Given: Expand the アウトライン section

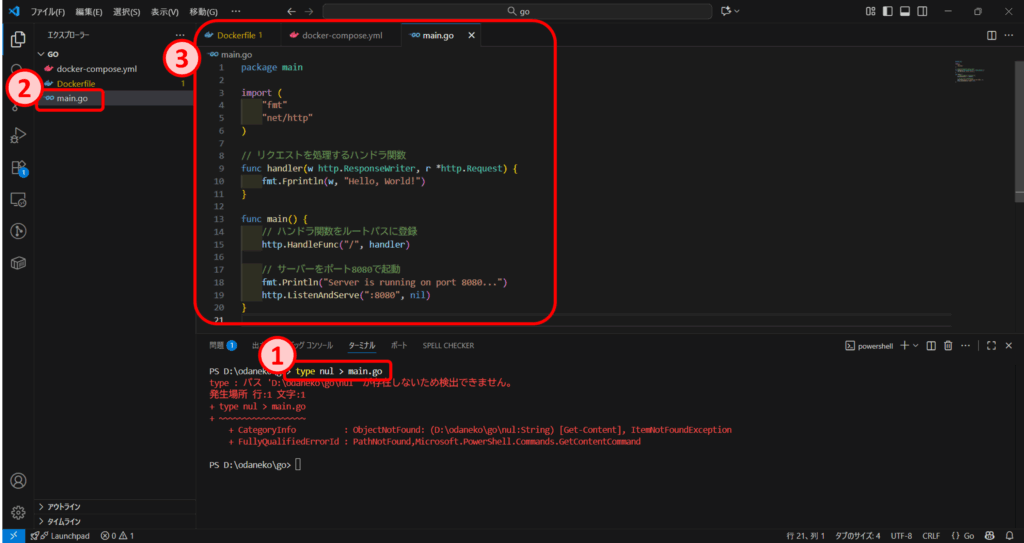Looking at the screenshot, I should [x=64, y=506].
